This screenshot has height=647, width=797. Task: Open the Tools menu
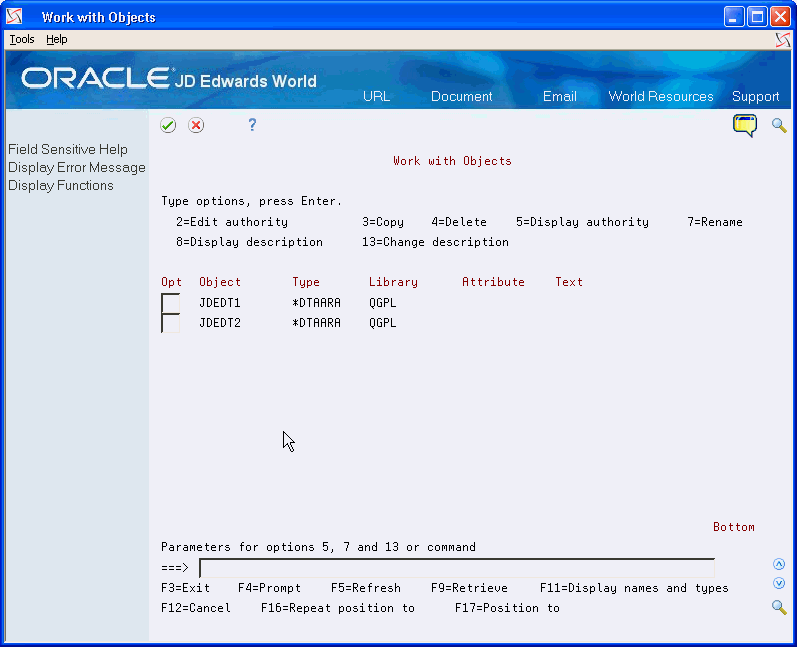(22, 39)
